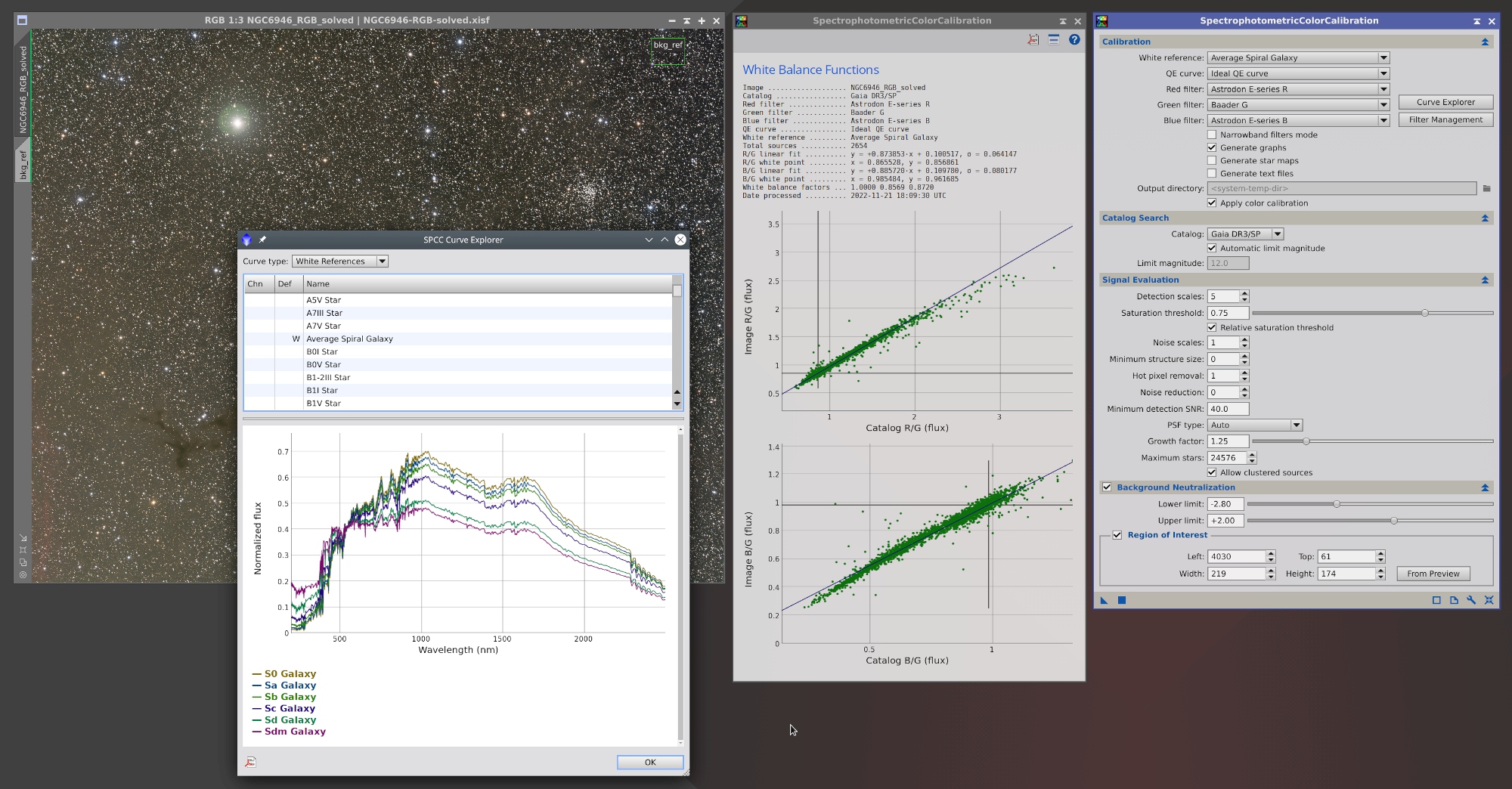Adjust Growth factor slider handle
1512x789 pixels.
pos(1306,441)
